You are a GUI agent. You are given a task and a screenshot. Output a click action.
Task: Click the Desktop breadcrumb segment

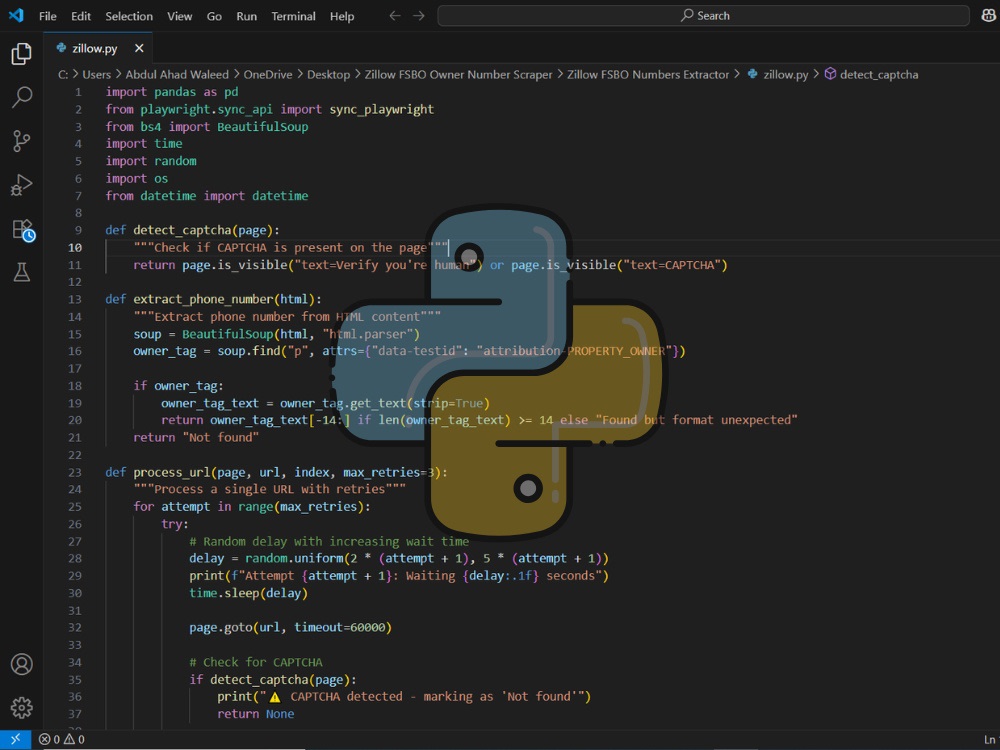(328, 74)
